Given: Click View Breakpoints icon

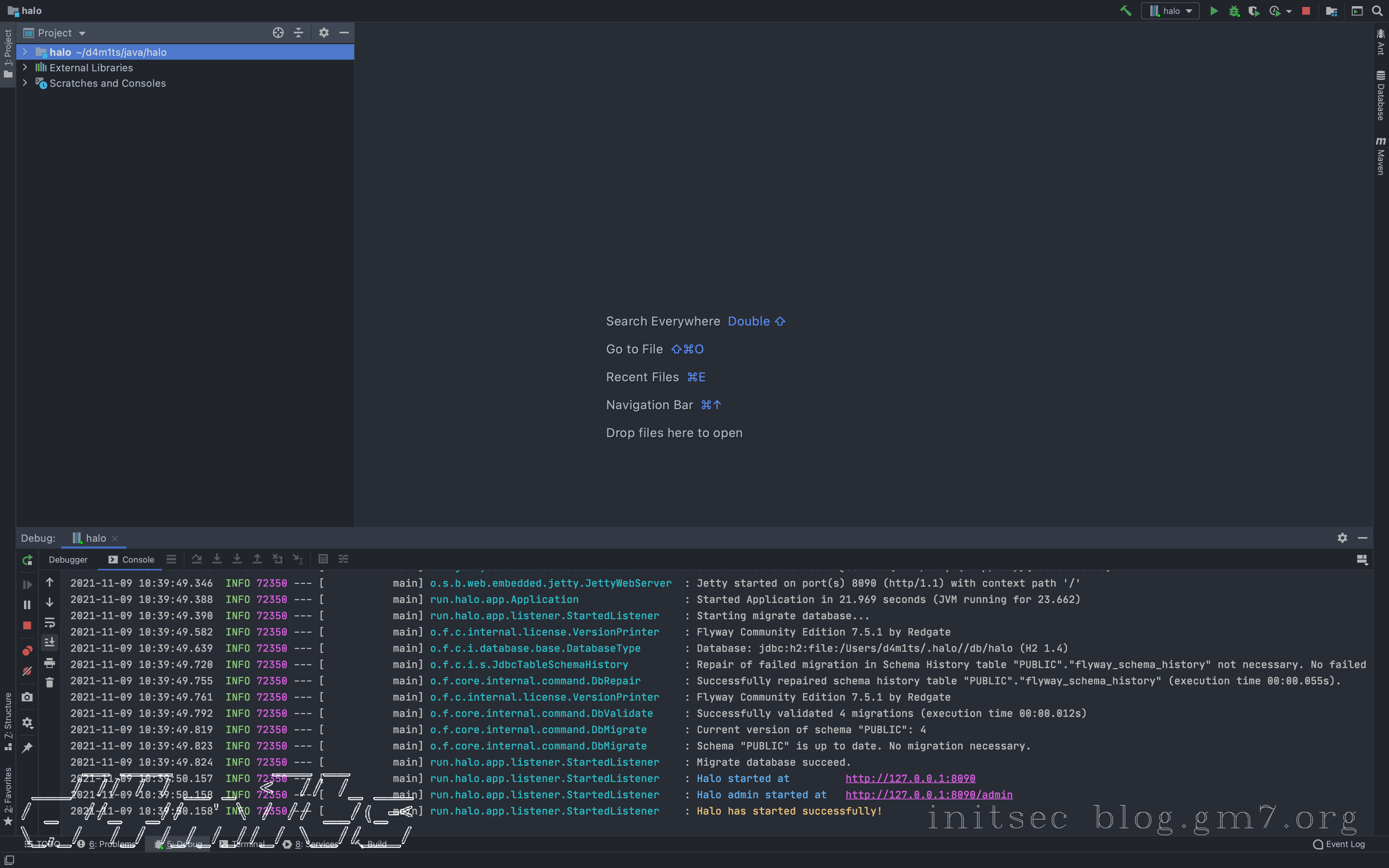Looking at the screenshot, I should (27, 651).
